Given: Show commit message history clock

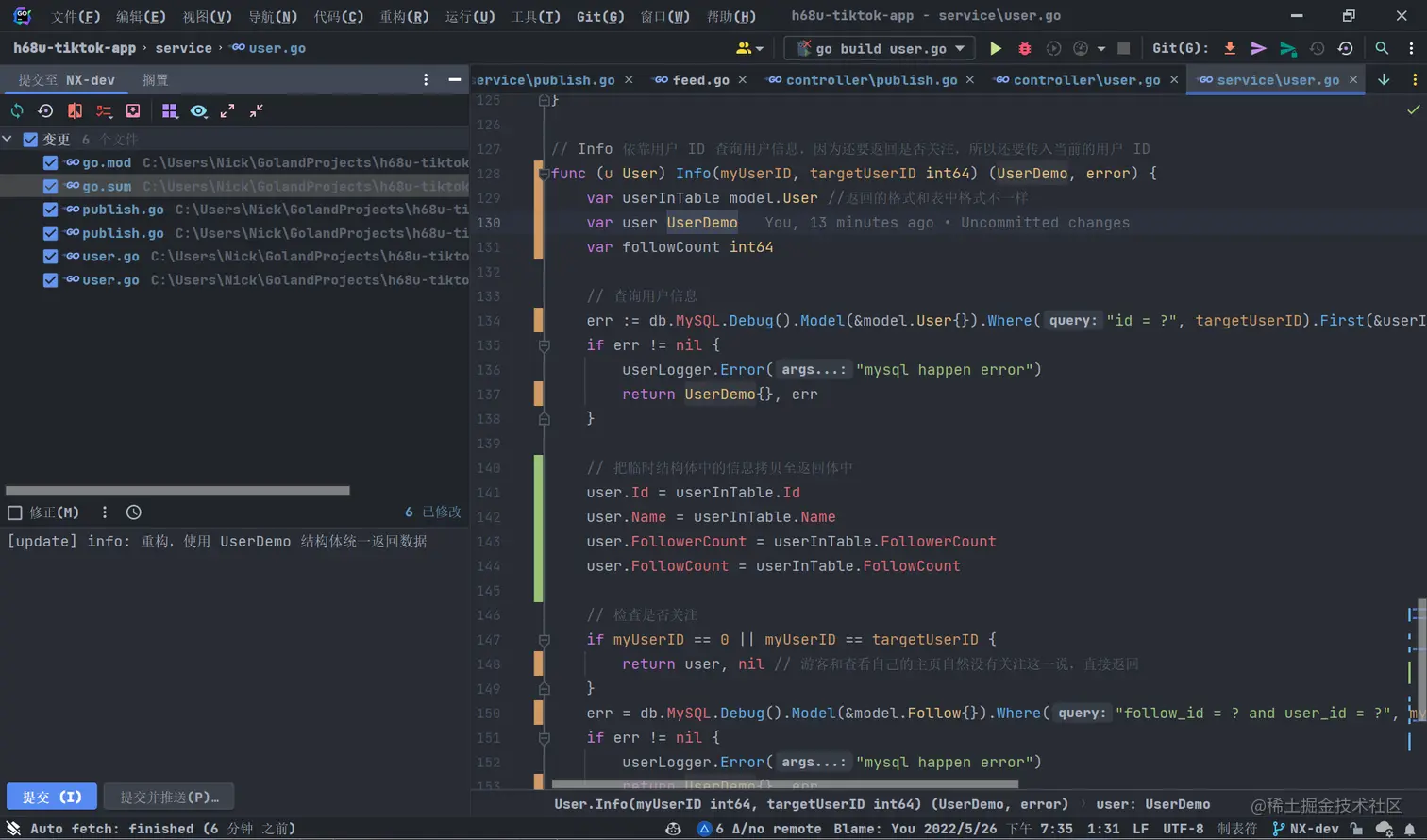Looking at the screenshot, I should tap(134, 512).
